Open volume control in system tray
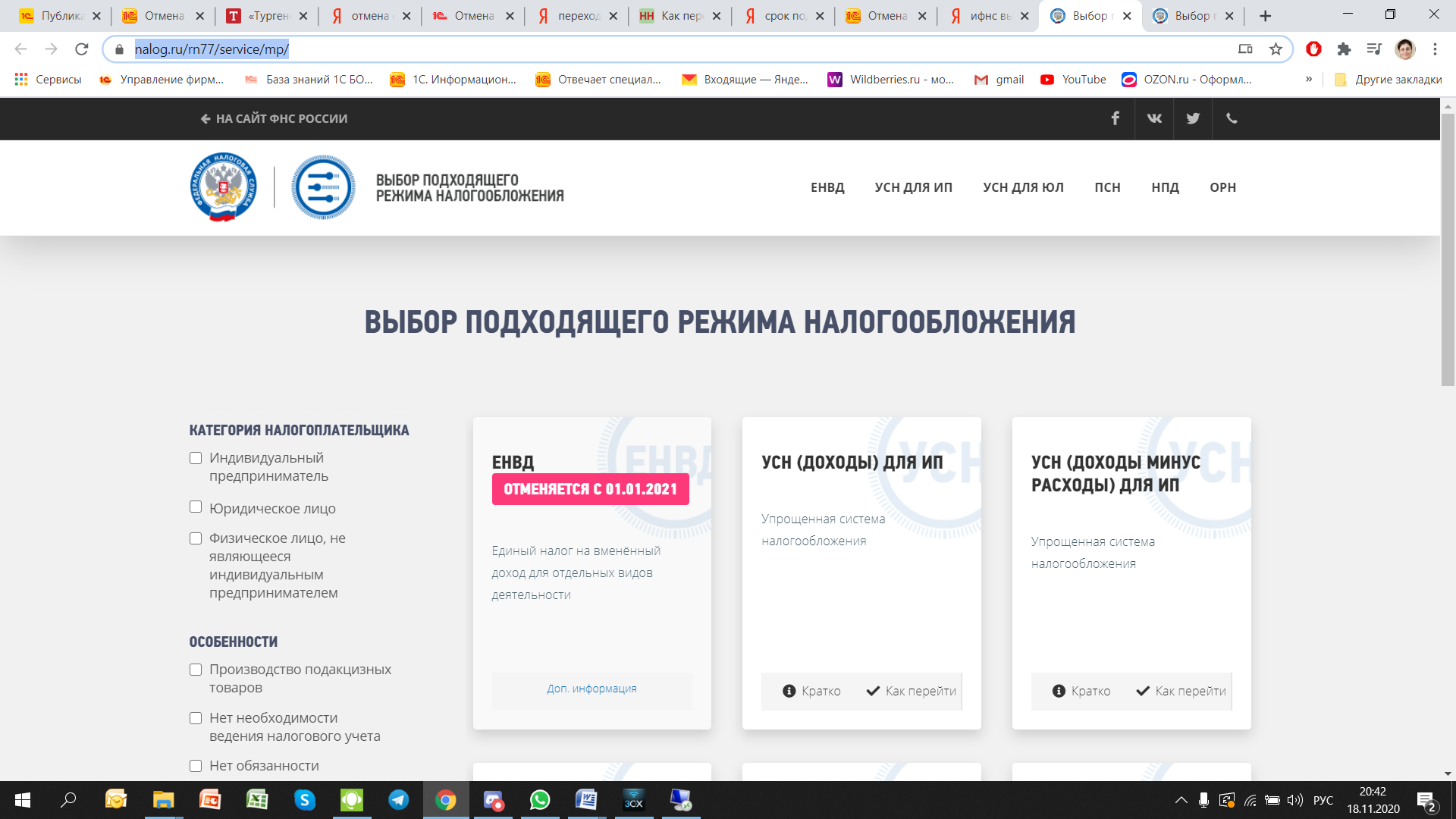The height and width of the screenshot is (819, 1456). (1294, 800)
